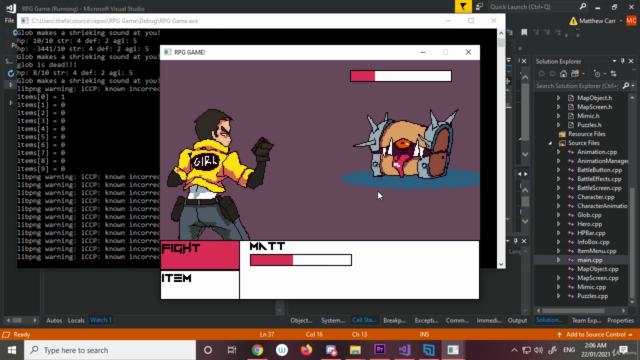This screenshot has height=360, width=640.
Task: Show hidden system tray icons
Action: tap(514, 350)
